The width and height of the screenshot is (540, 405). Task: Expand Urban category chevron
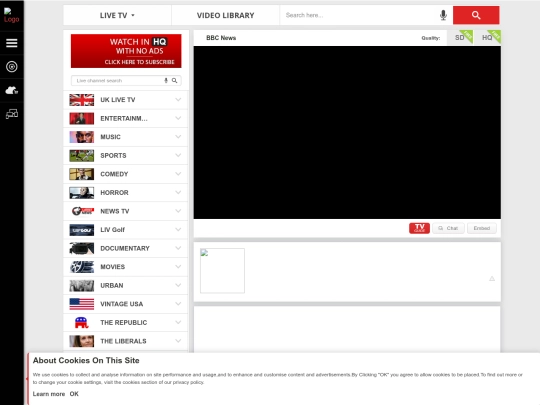pos(178,285)
